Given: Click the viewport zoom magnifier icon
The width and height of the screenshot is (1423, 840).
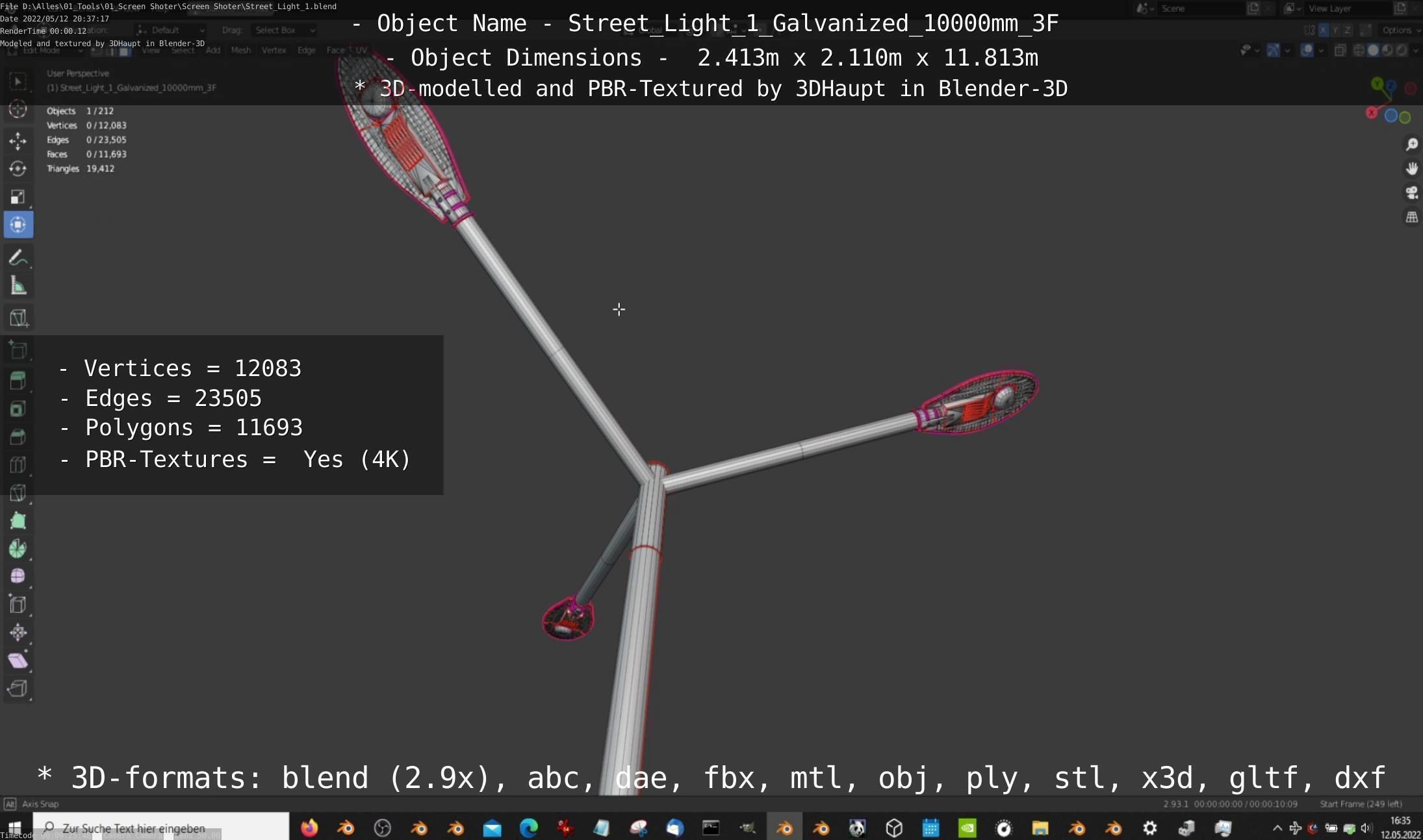Looking at the screenshot, I should [1411, 144].
